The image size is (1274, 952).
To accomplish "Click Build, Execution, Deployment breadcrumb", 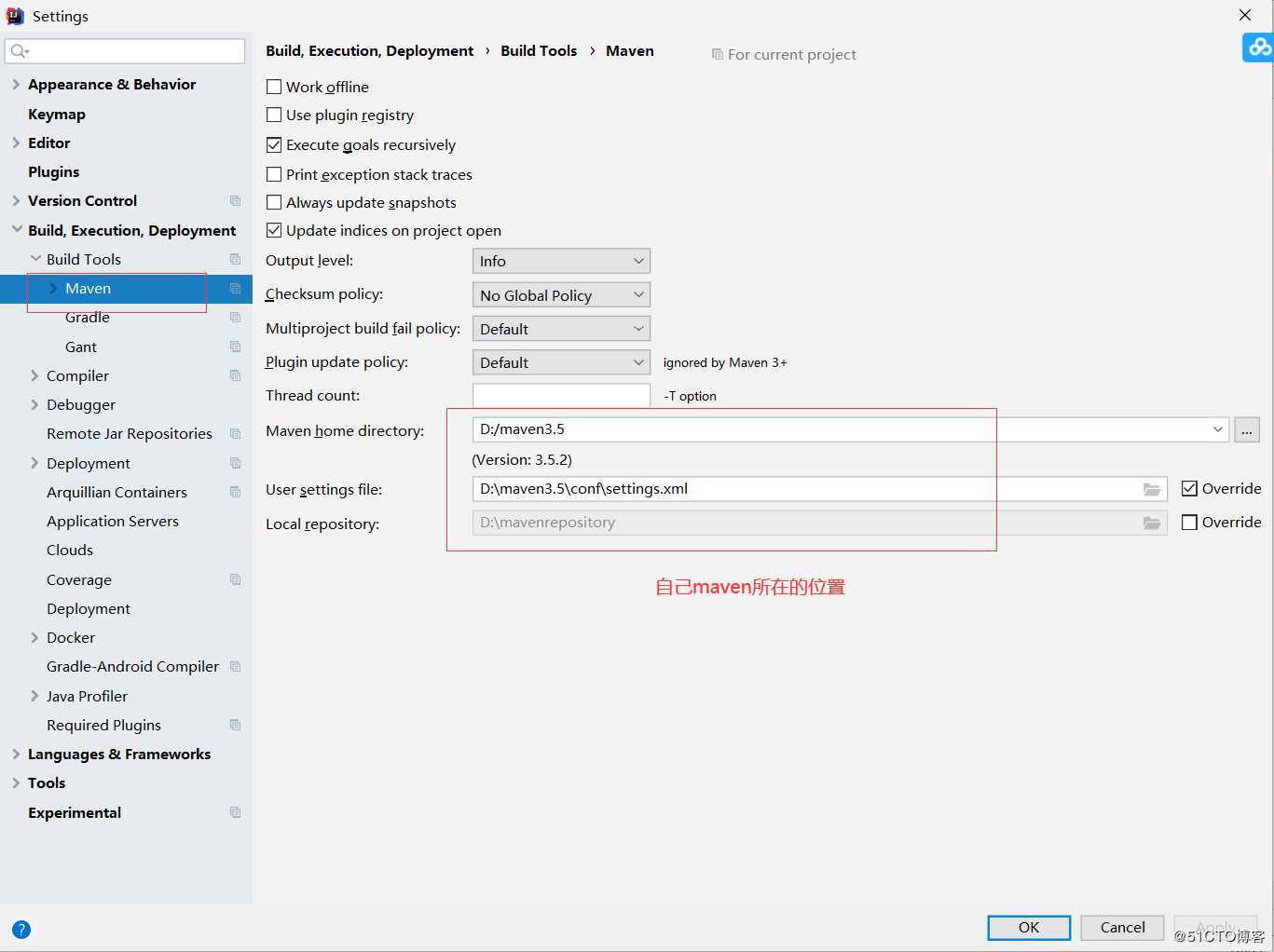I will pyautogui.click(x=369, y=50).
